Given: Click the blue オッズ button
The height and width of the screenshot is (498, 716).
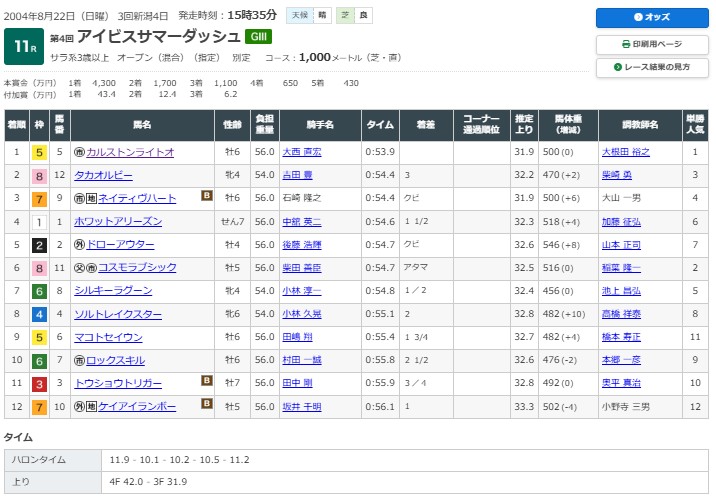Looking at the screenshot, I should [x=653, y=18].
